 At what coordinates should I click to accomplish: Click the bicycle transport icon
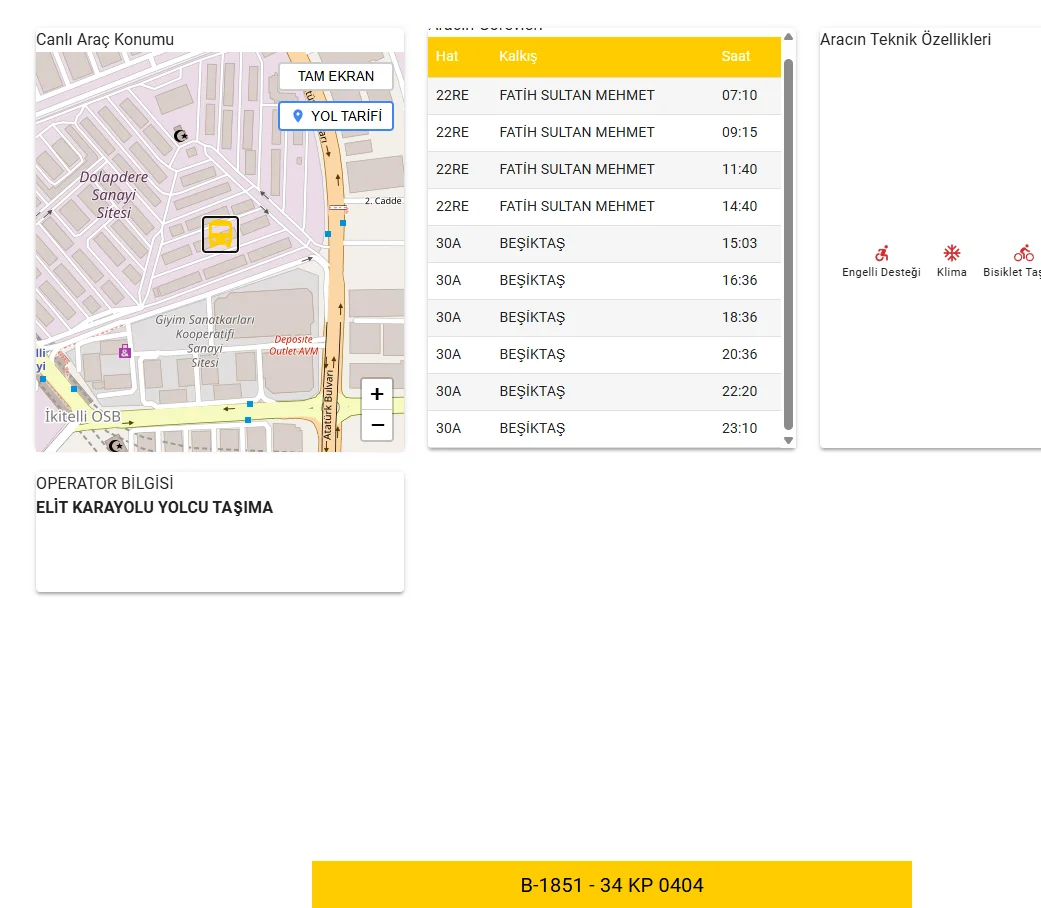pyautogui.click(x=1023, y=254)
